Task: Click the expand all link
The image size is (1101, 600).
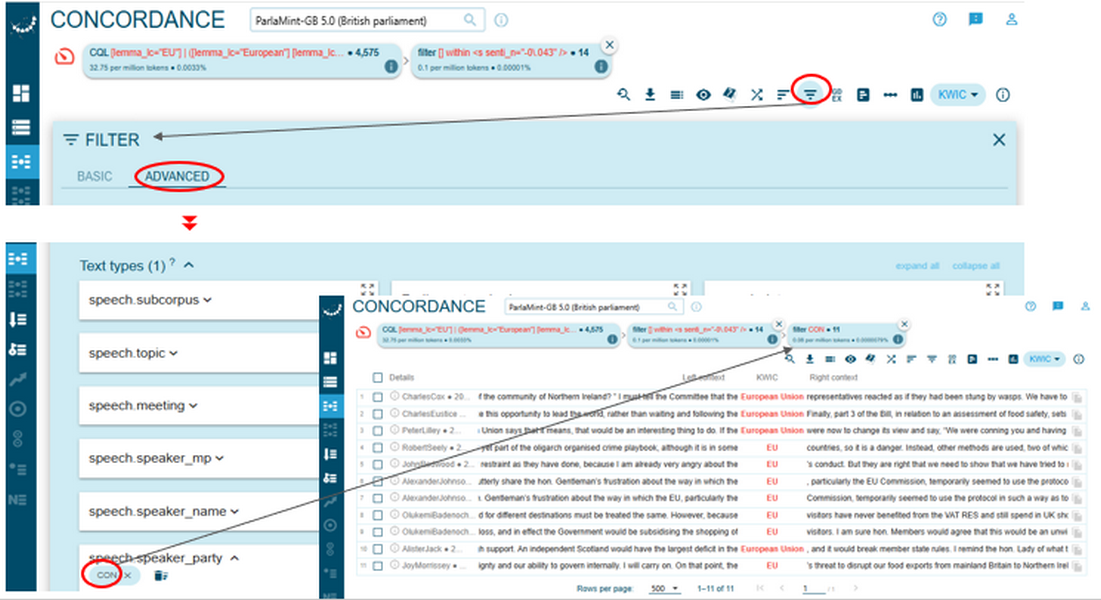Action: click(918, 265)
